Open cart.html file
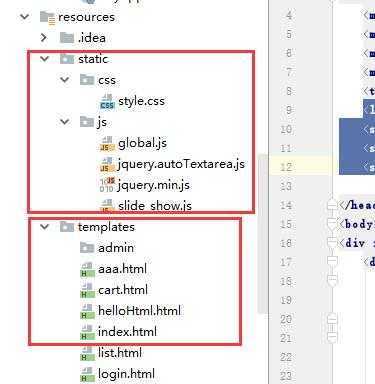This screenshot has height=384, width=375. [x=123, y=290]
